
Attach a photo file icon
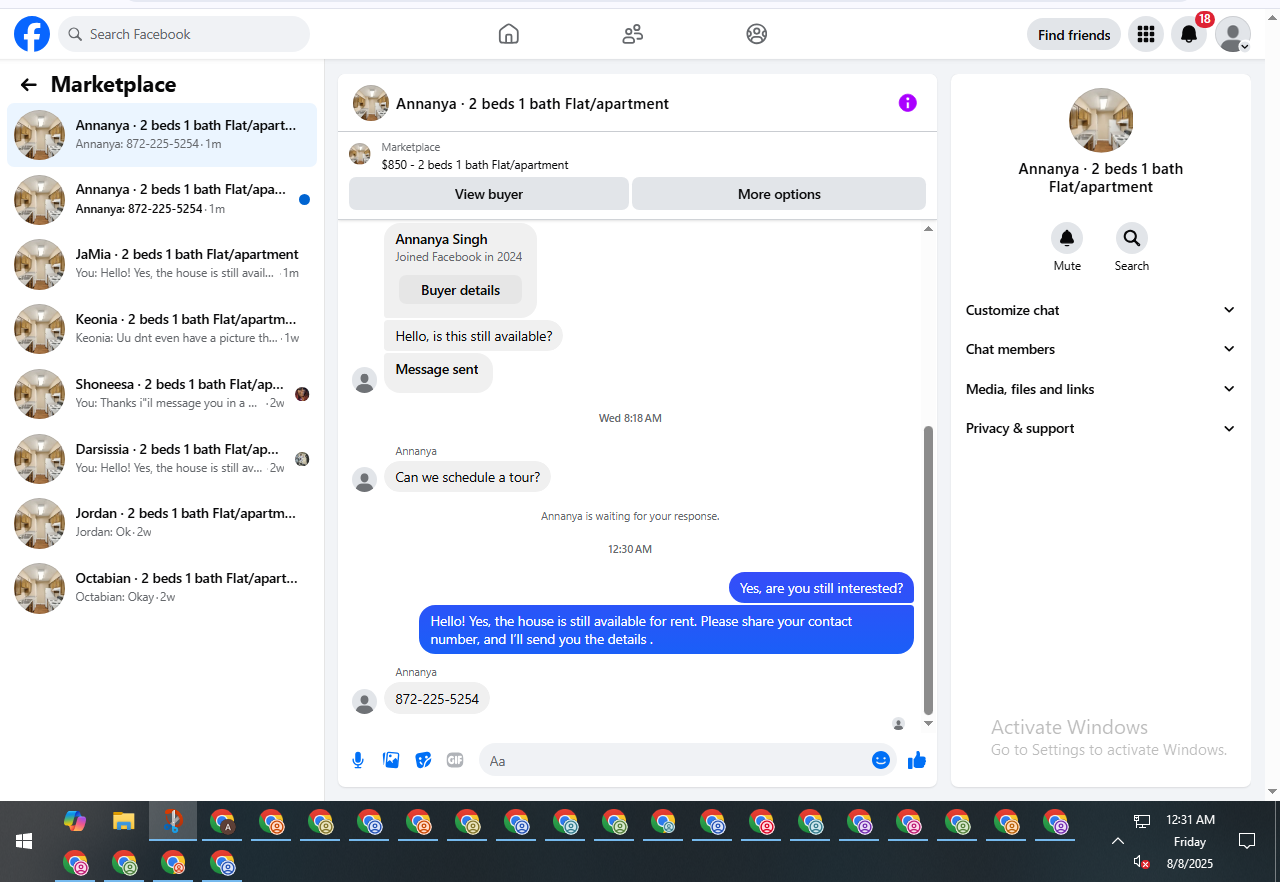click(391, 760)
